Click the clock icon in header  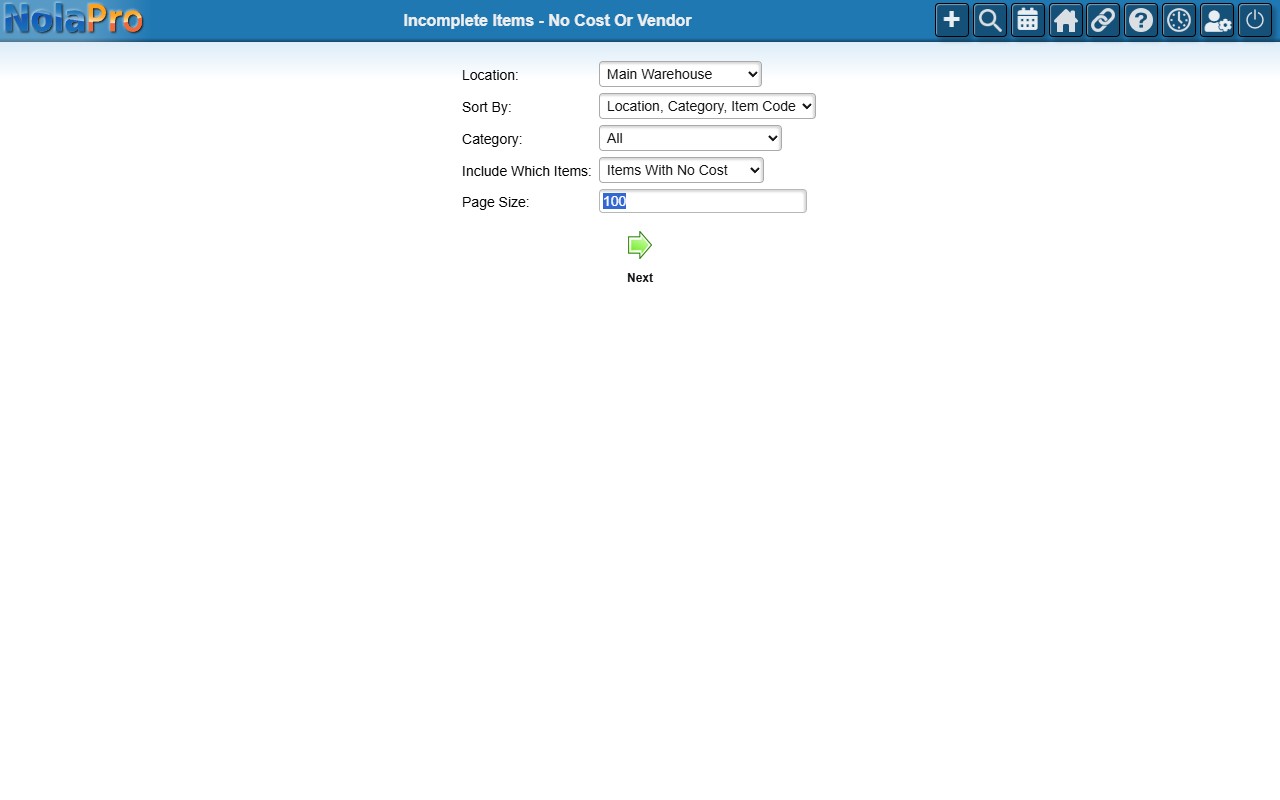click(1179, 20)
